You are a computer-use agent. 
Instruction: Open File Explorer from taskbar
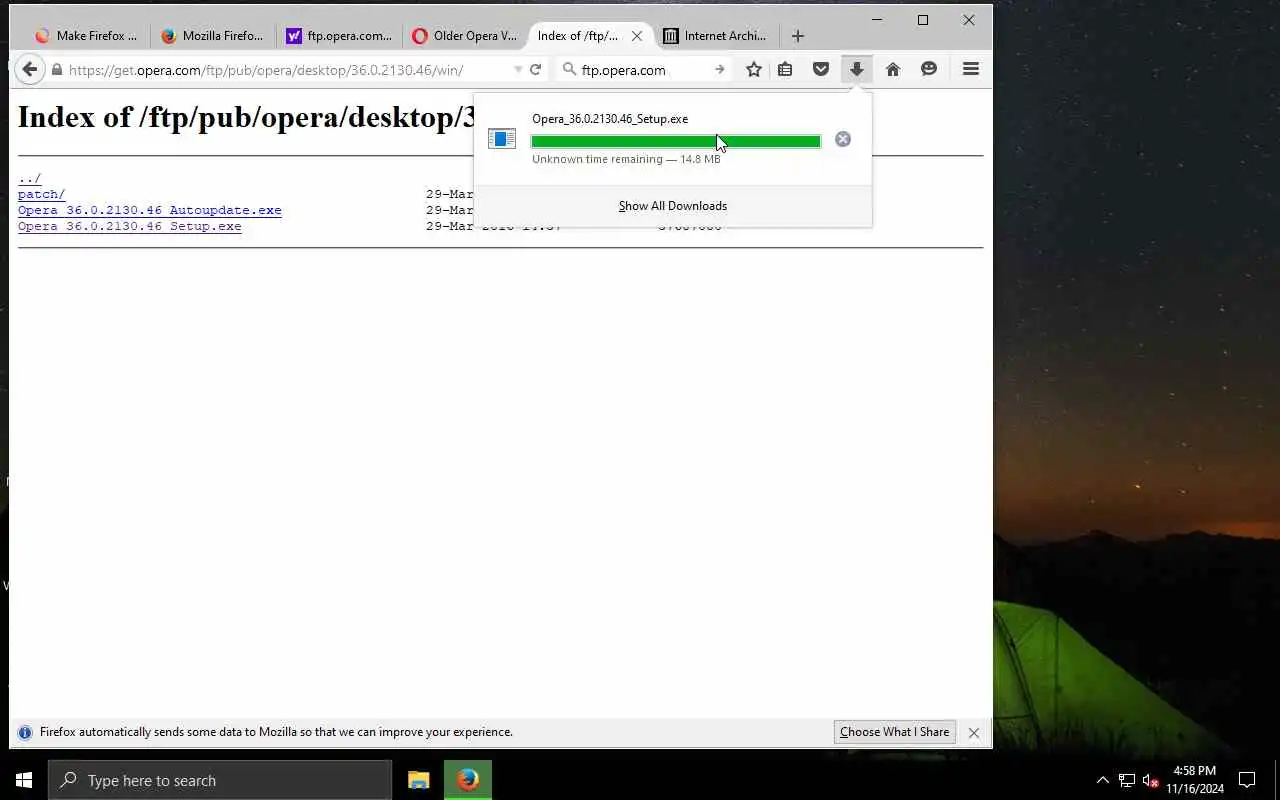pyautogui.click(x=419, y=780)
